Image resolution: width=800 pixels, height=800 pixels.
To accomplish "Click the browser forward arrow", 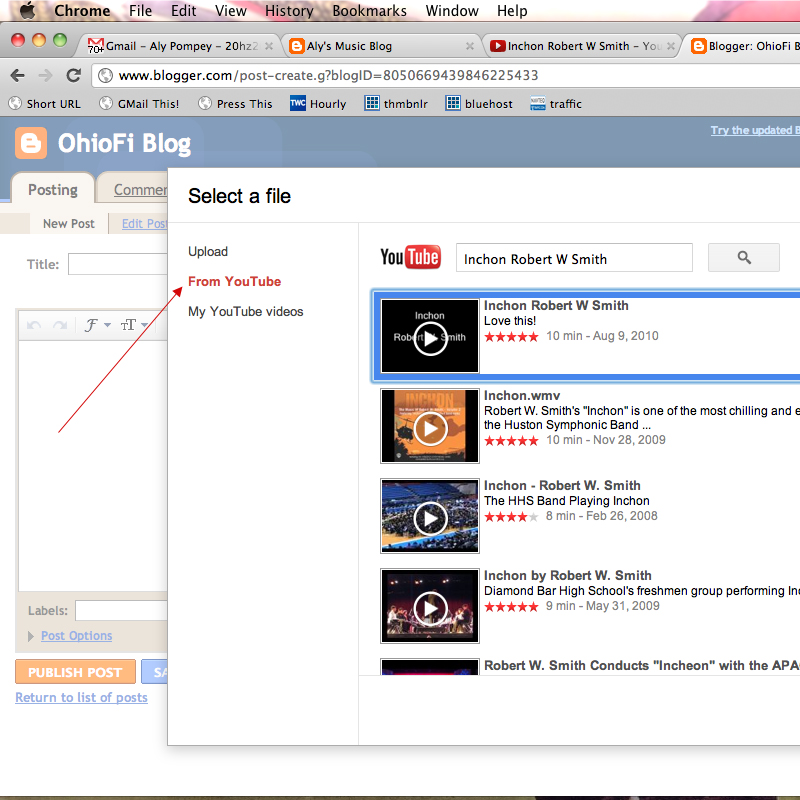I will click(45, 76).
